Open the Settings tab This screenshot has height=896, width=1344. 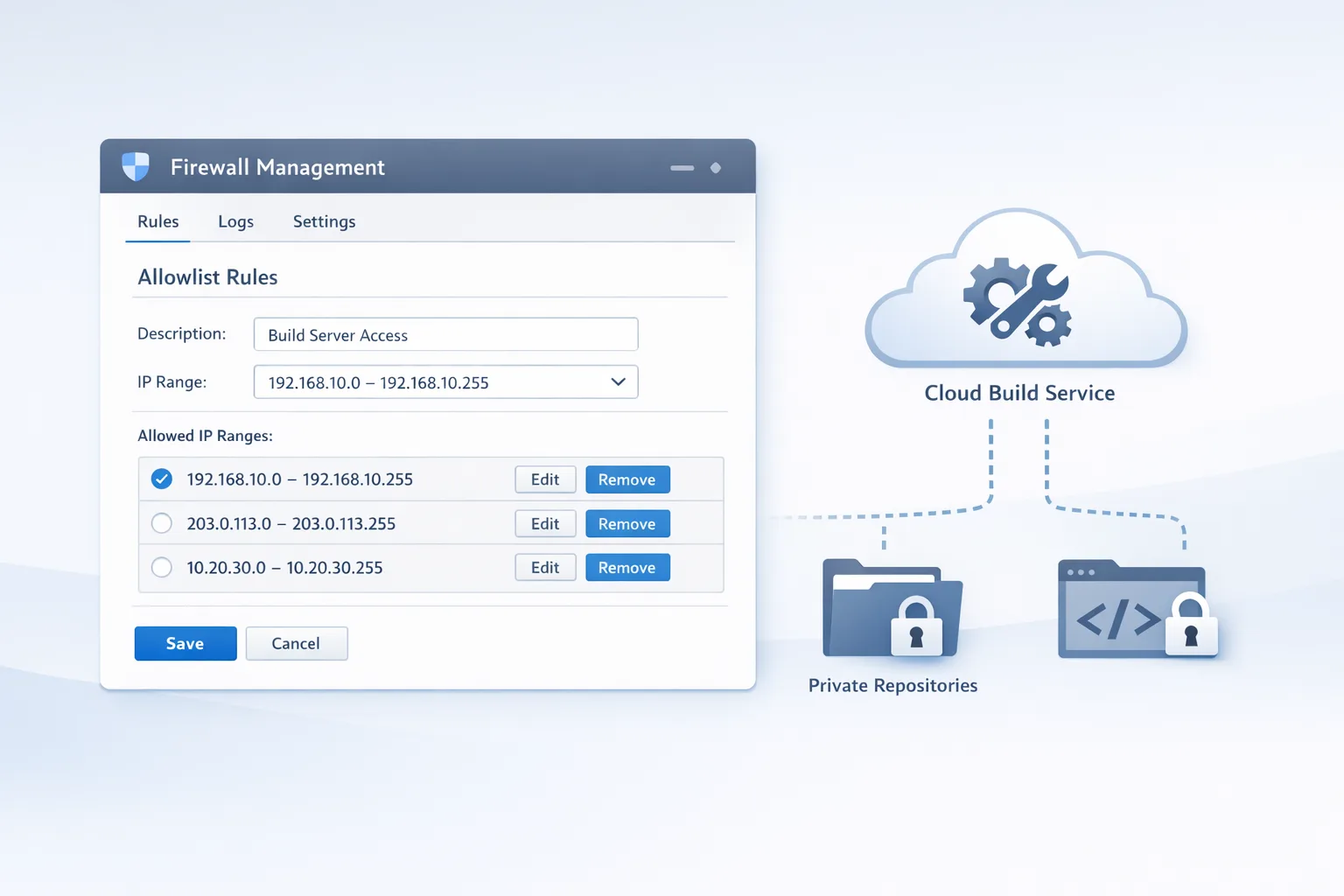pos(324,221)
